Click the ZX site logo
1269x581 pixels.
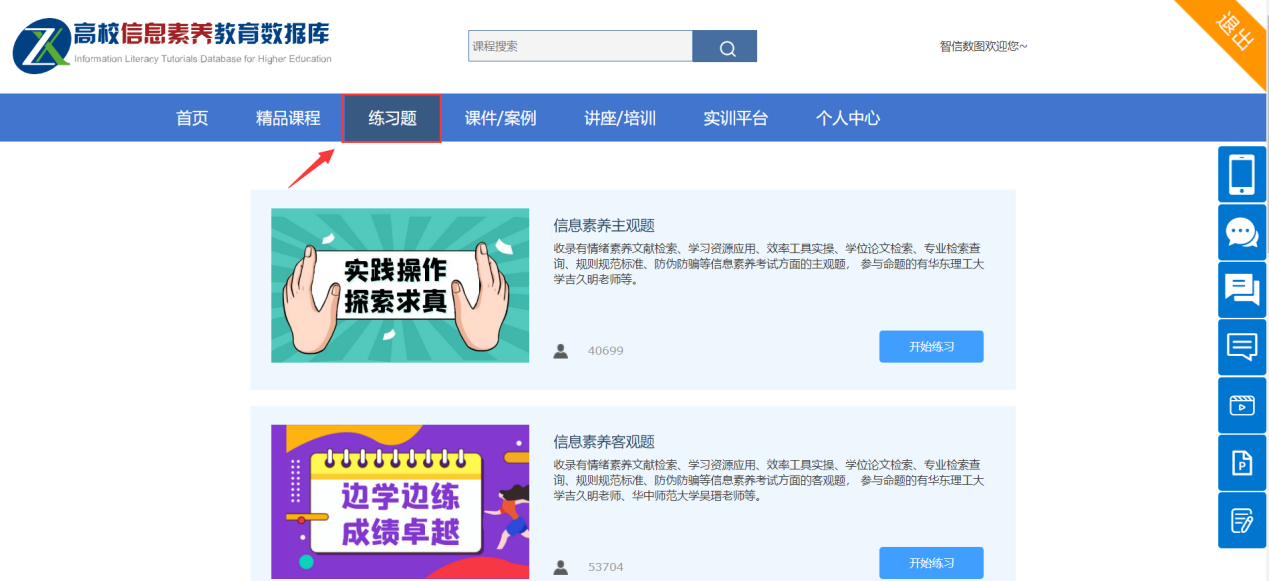pyautogui.click(x=40, y=46)
